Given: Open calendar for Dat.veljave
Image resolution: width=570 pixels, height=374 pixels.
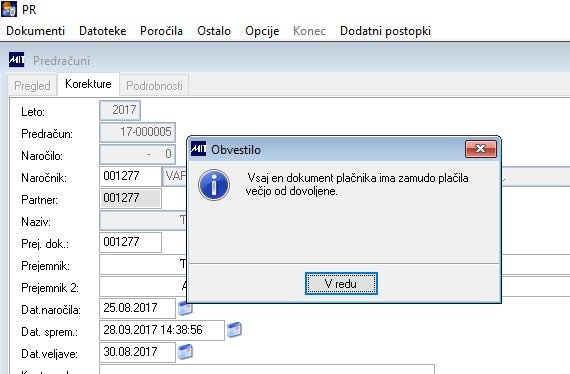Looking at the screenshot, I should (x=185, y=352).
